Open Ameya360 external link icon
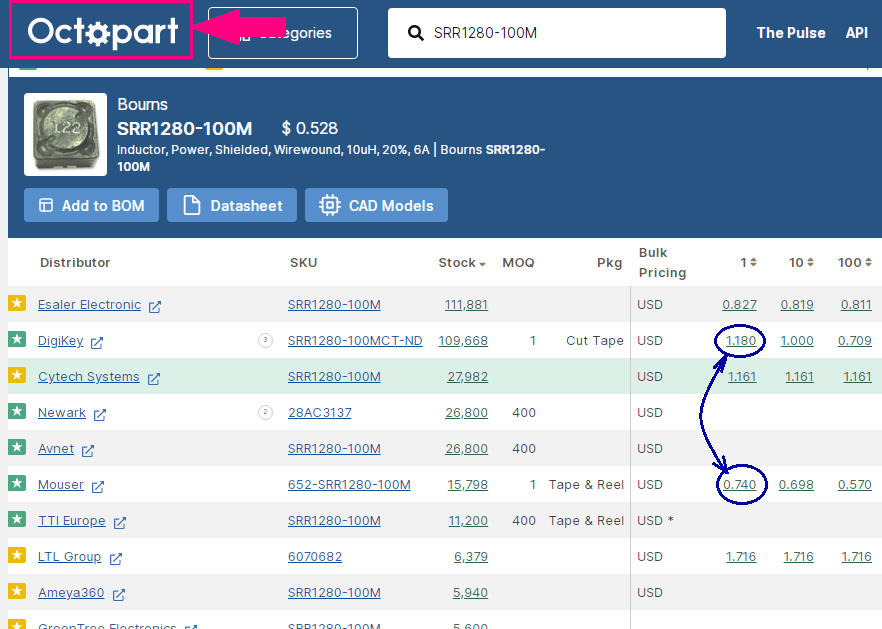 (119, 595)
